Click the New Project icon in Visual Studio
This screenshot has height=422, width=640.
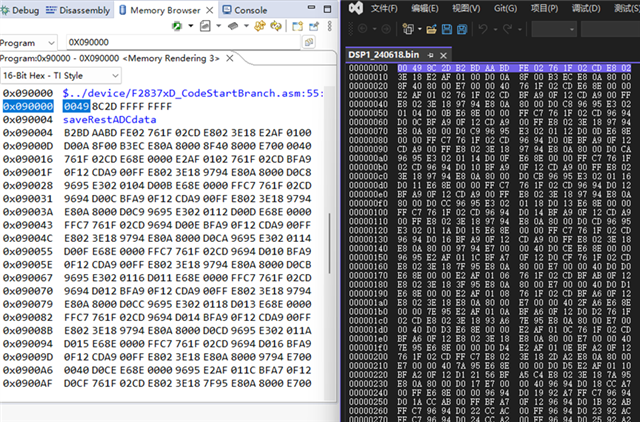[x=407, y=29]
